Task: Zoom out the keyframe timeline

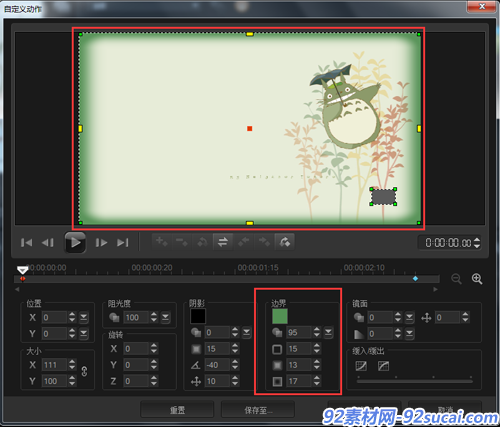Action: click(x=456, y=279)
